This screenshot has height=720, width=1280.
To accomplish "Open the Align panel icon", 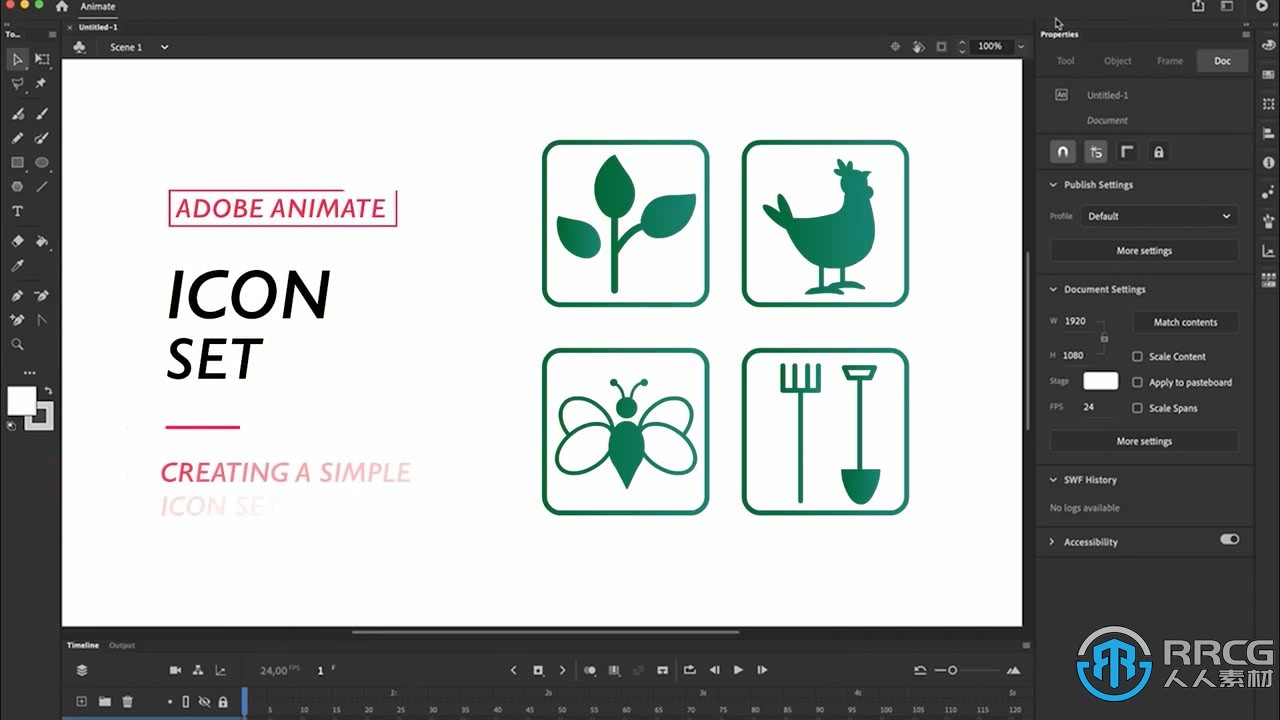I will (1269, 134).
